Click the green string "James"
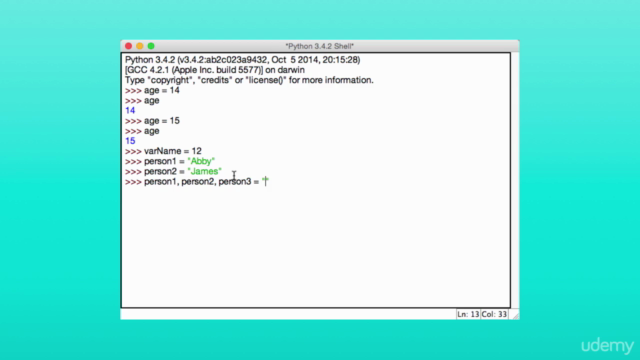The height and width of the screenshot is (360, 640). [x=204, y=171]
